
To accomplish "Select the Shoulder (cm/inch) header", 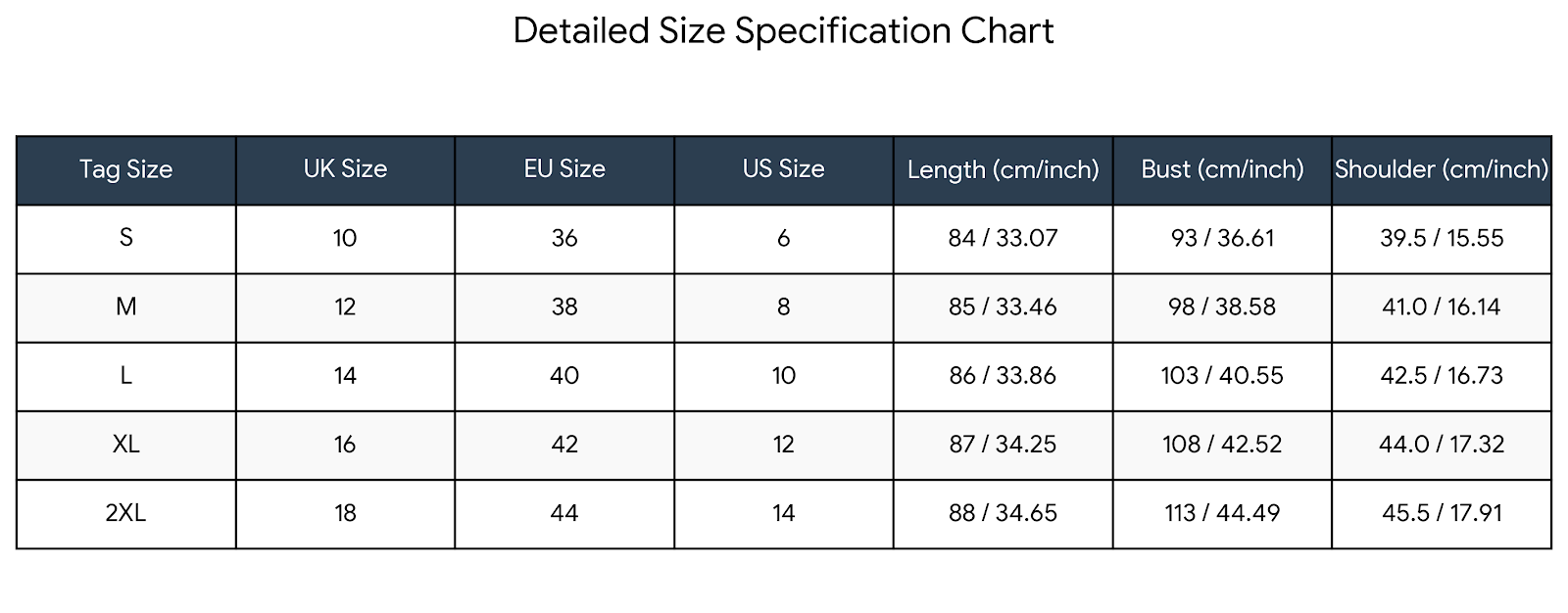I will [1442, 169].
